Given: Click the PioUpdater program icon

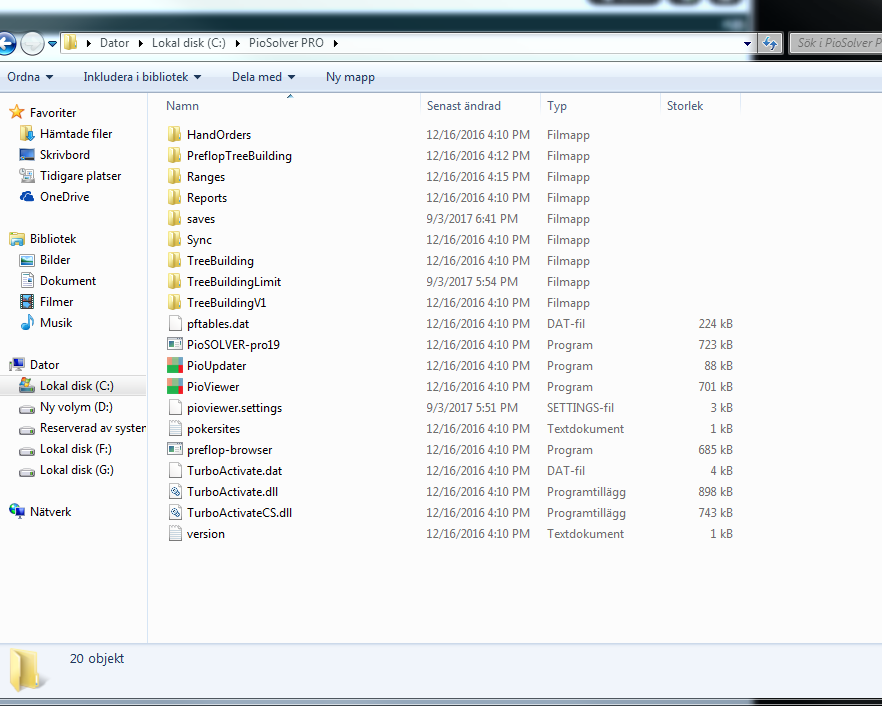Looking at the screenshot, I should tap(175, 366).
